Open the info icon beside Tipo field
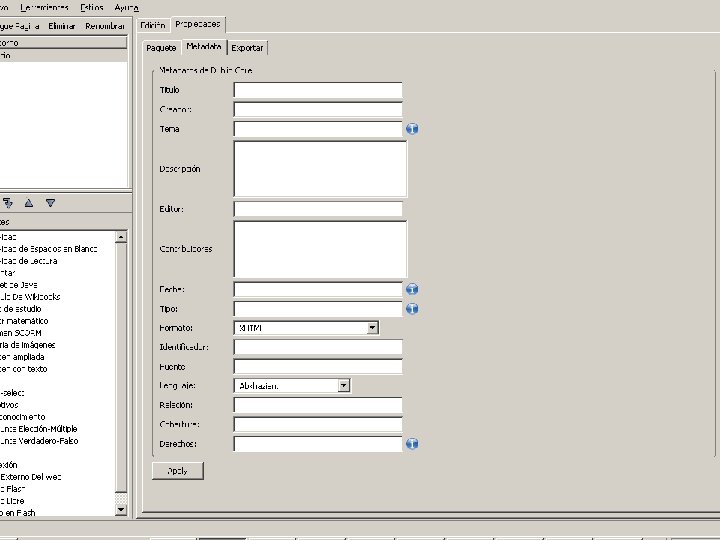720x540 pixels. [x=412, y=309]
